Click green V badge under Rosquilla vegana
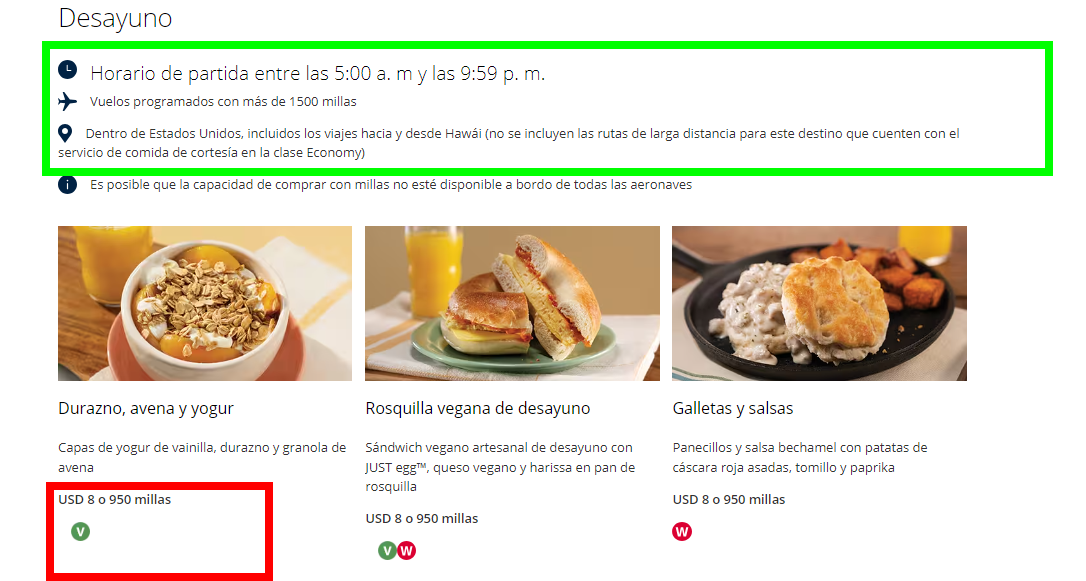This screenshot has height=581, width=1086. (x=387, y=551)
